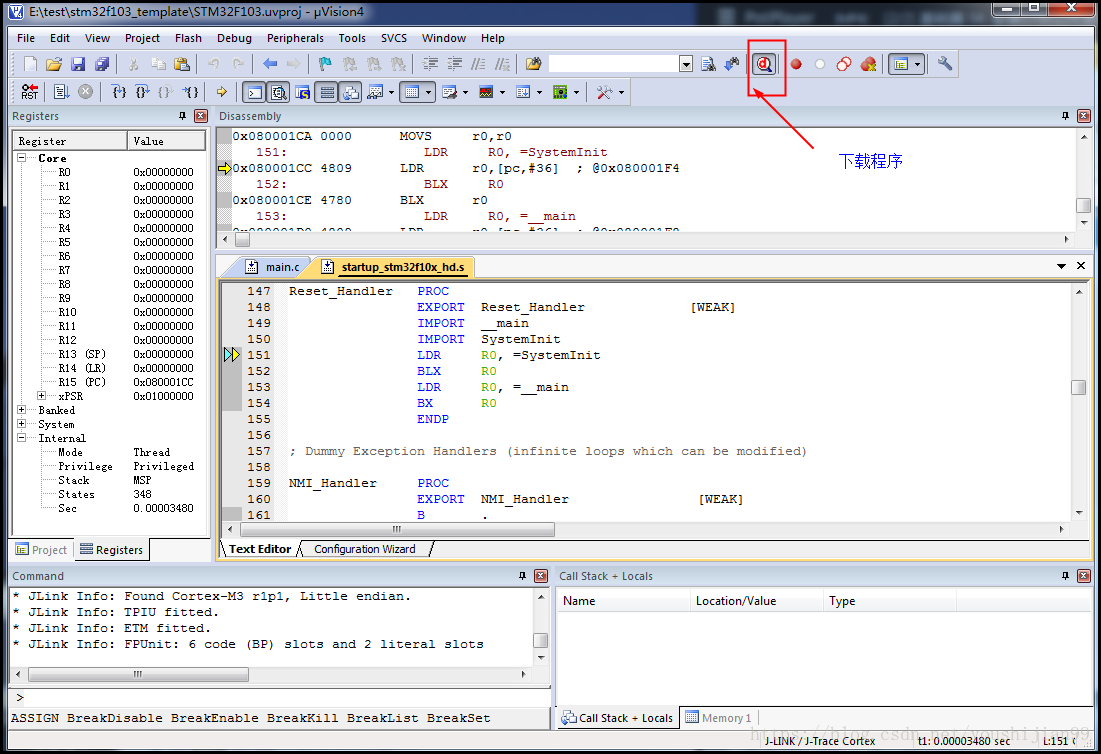The image size is (1101, 754).
Task: Toggle the Disassembly Window view button
Action: [x=278, y=92]
